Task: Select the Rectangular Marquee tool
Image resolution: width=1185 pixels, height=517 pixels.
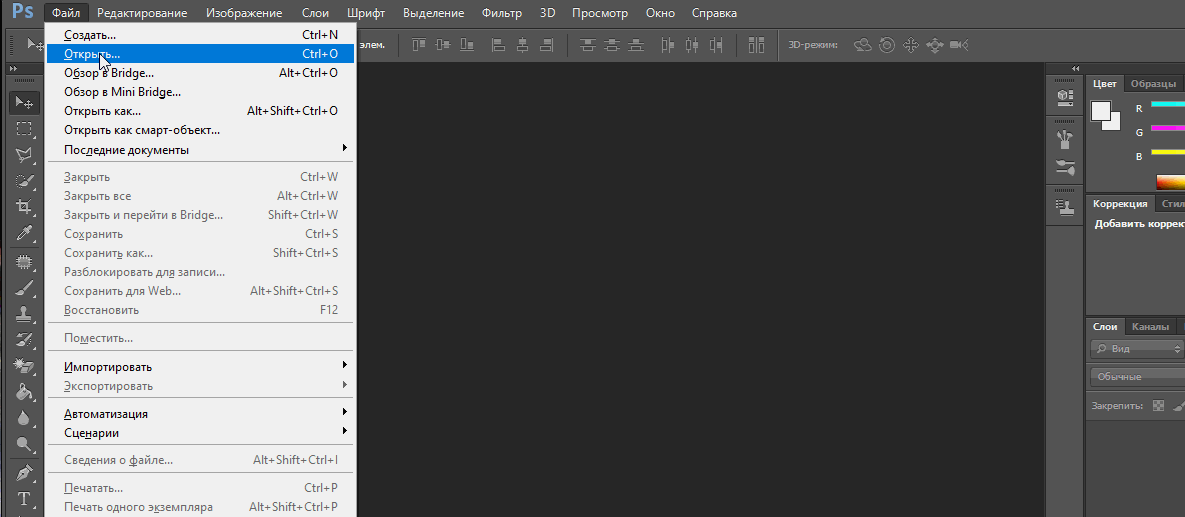Action: (24, 128)
